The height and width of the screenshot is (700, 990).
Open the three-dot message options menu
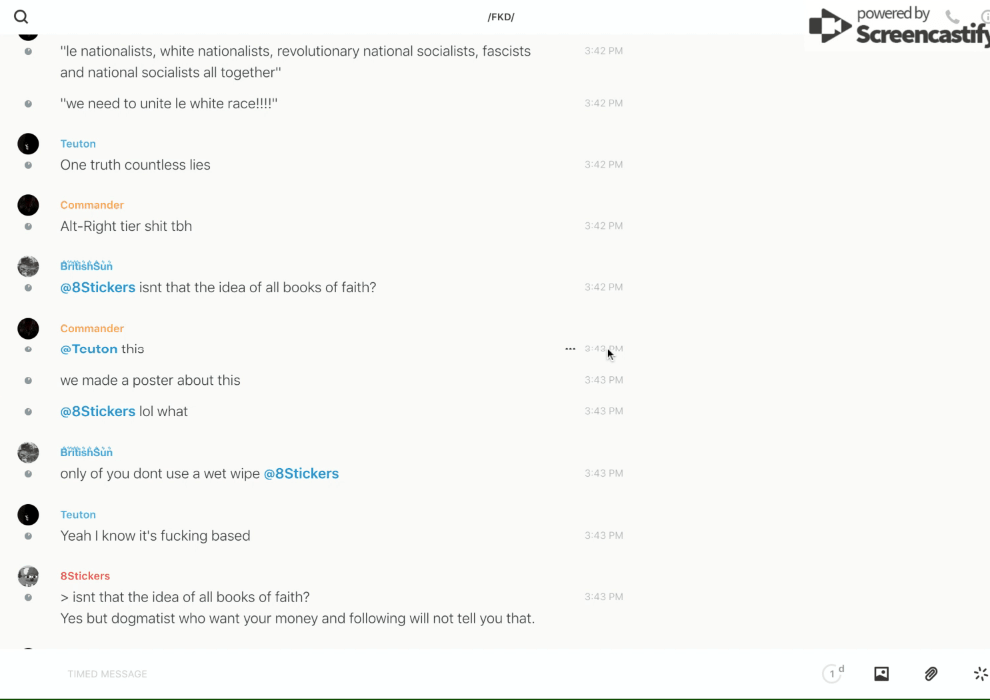[x=570, y=349]
